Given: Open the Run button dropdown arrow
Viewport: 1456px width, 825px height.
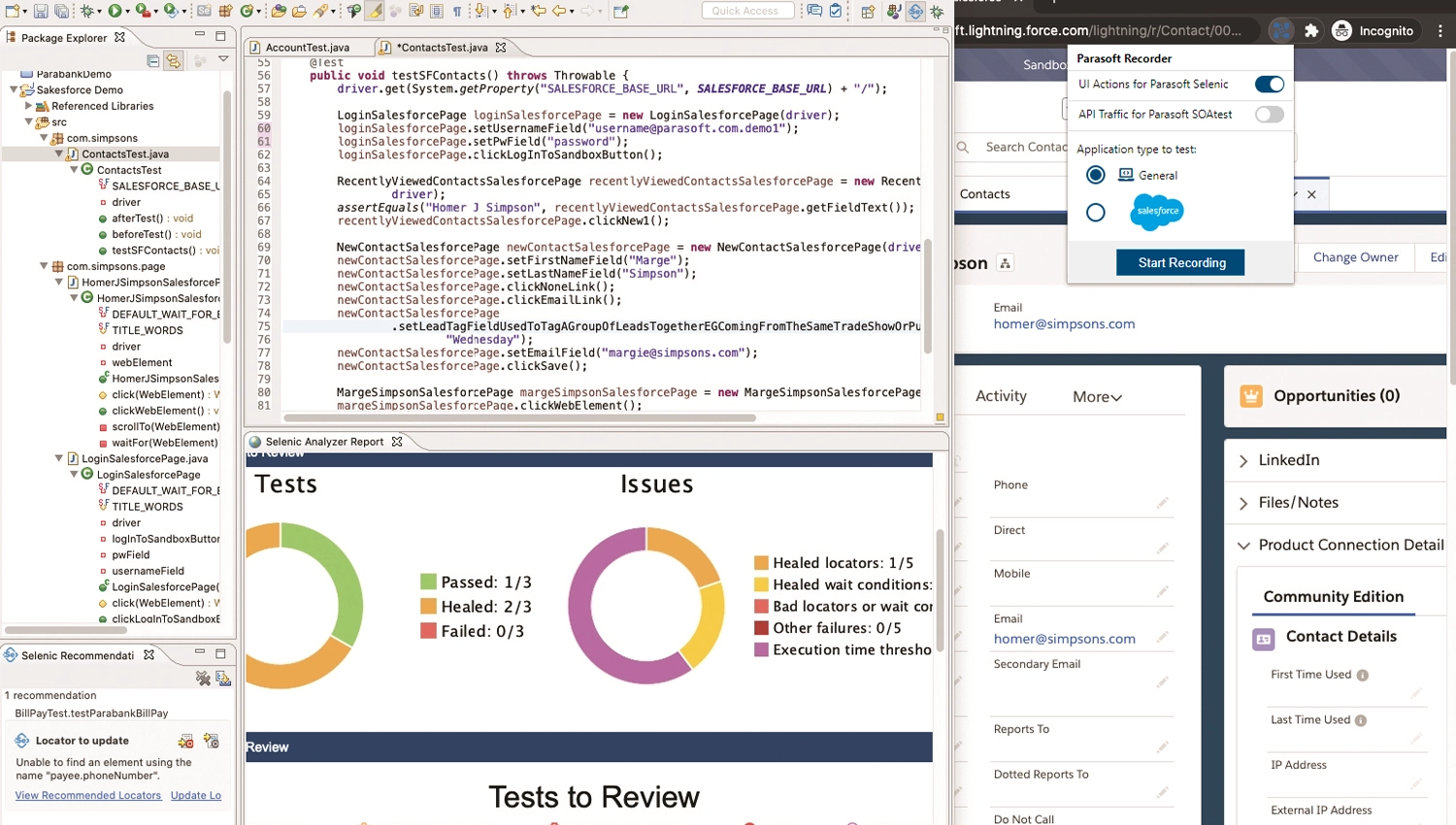Looking at the screenshot, I should (x=128, y=12).
